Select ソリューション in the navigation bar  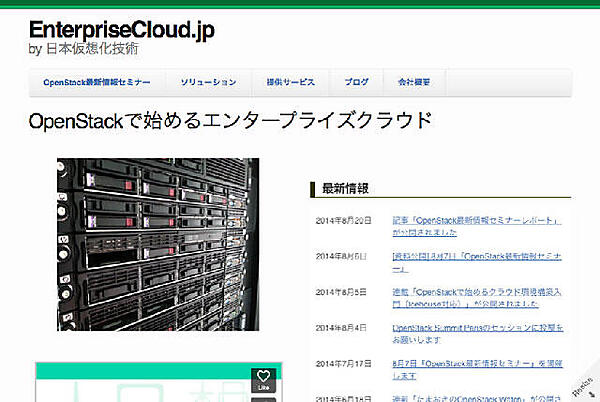click(208, 83)
